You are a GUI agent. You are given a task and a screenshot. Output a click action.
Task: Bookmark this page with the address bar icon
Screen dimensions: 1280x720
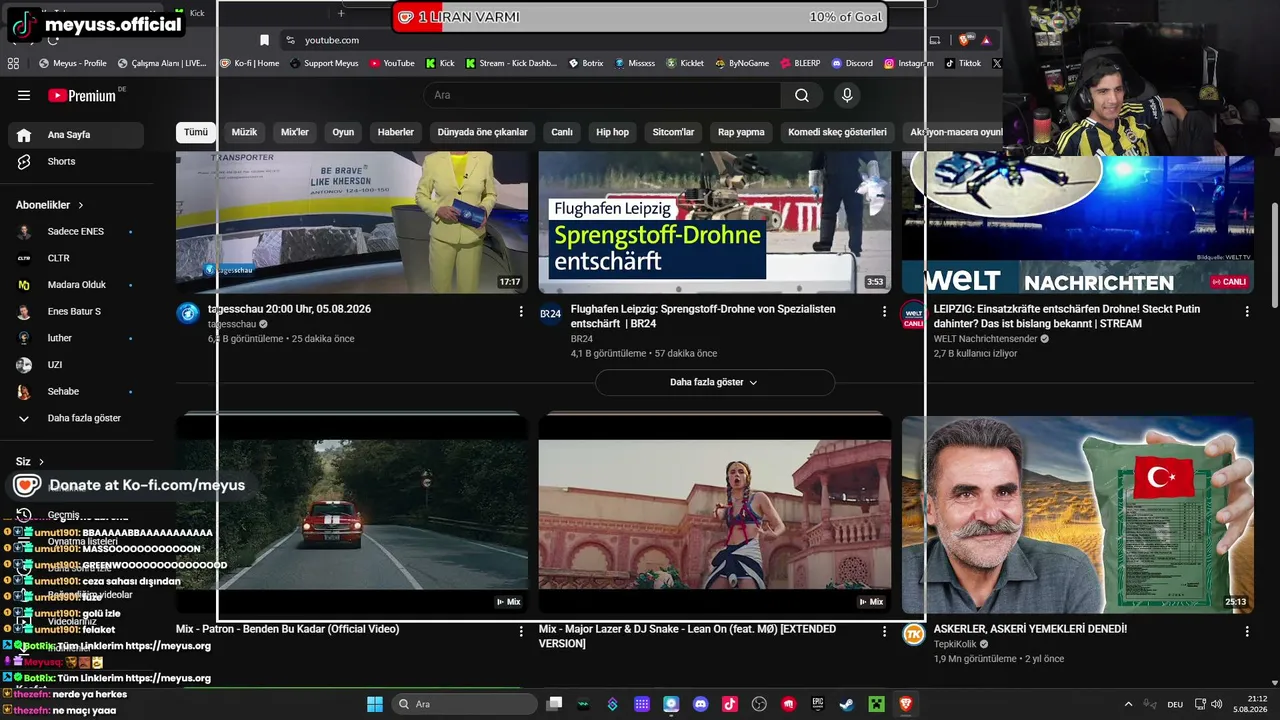(x=264, y=40)
